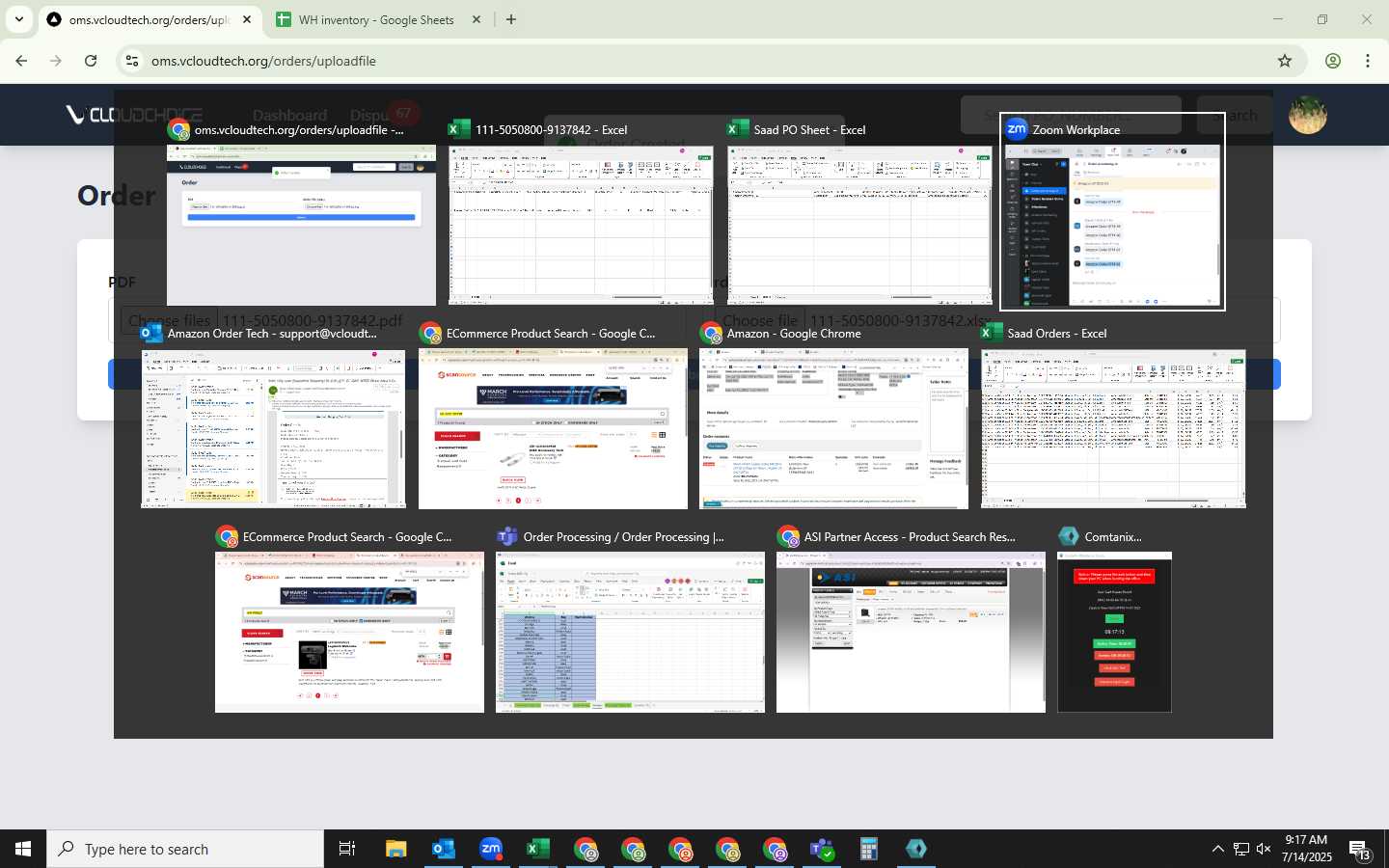1389x868 pixels.
Task: Open the network icon in system tray
Action: 1241,849
